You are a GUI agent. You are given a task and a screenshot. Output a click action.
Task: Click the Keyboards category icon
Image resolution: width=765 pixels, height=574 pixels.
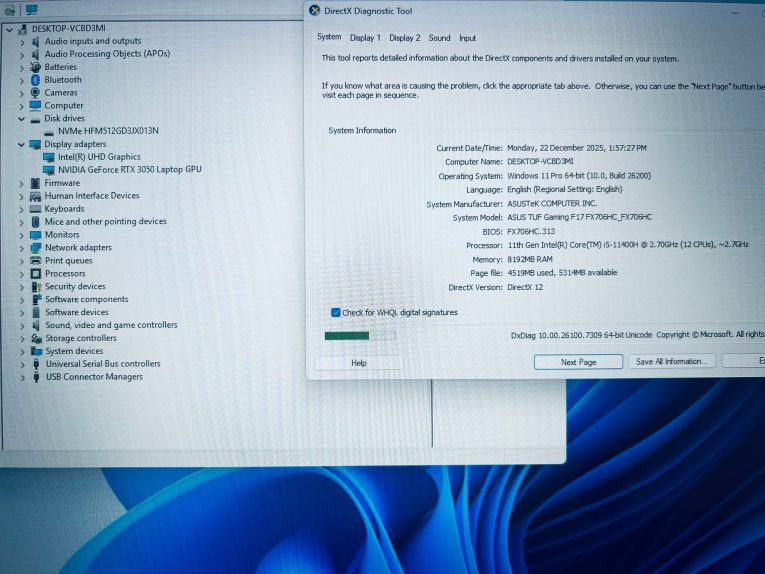(x=35, y=209)
